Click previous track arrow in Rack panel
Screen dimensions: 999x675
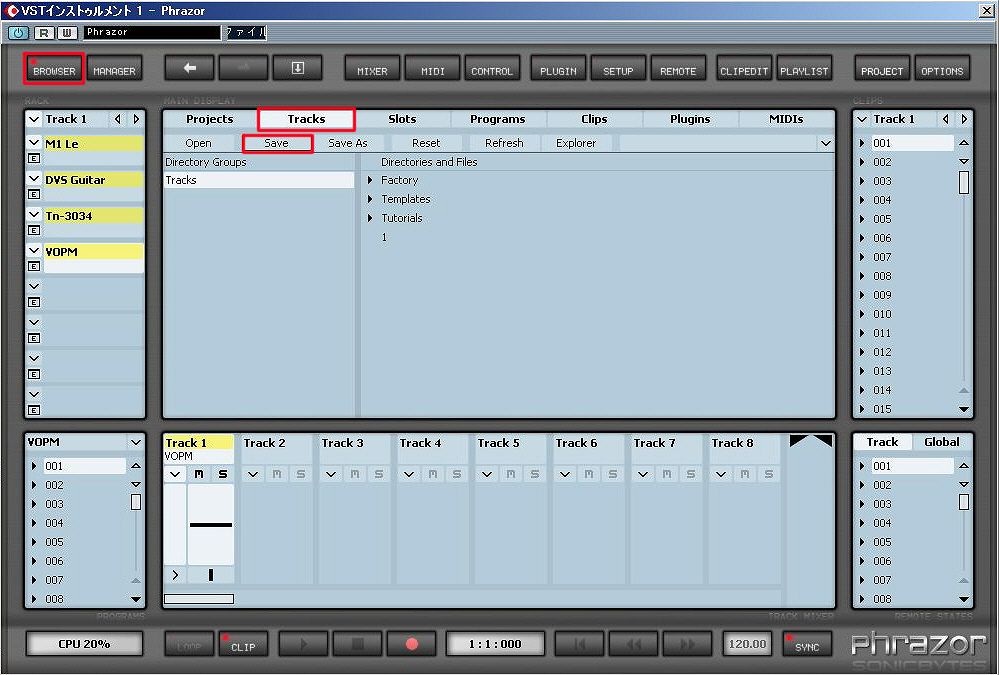(x=118, y=119)
